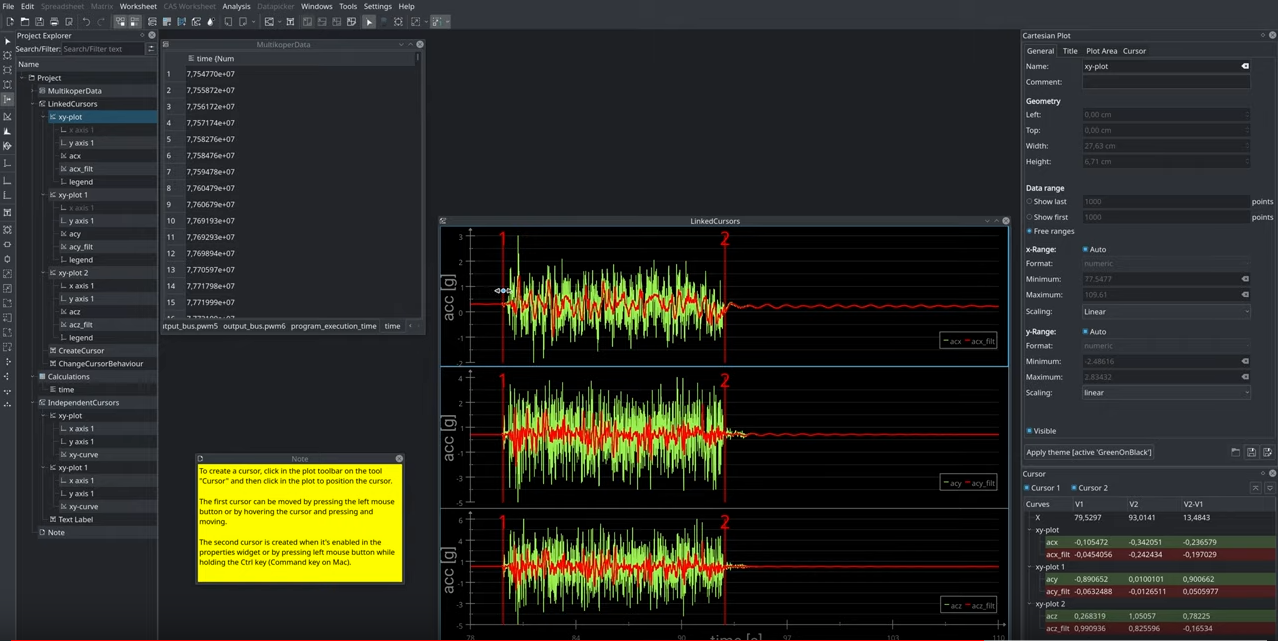Click the Comment input field
Screen dimensions: 1278x641
pyautogui.click(x=1166, y=82)
